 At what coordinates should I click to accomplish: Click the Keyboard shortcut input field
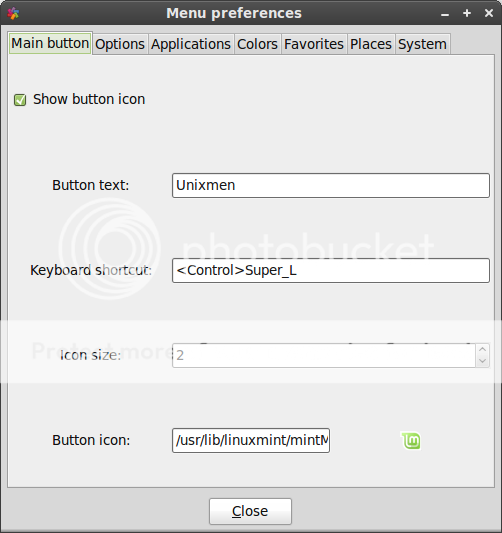tap(331, 271)
